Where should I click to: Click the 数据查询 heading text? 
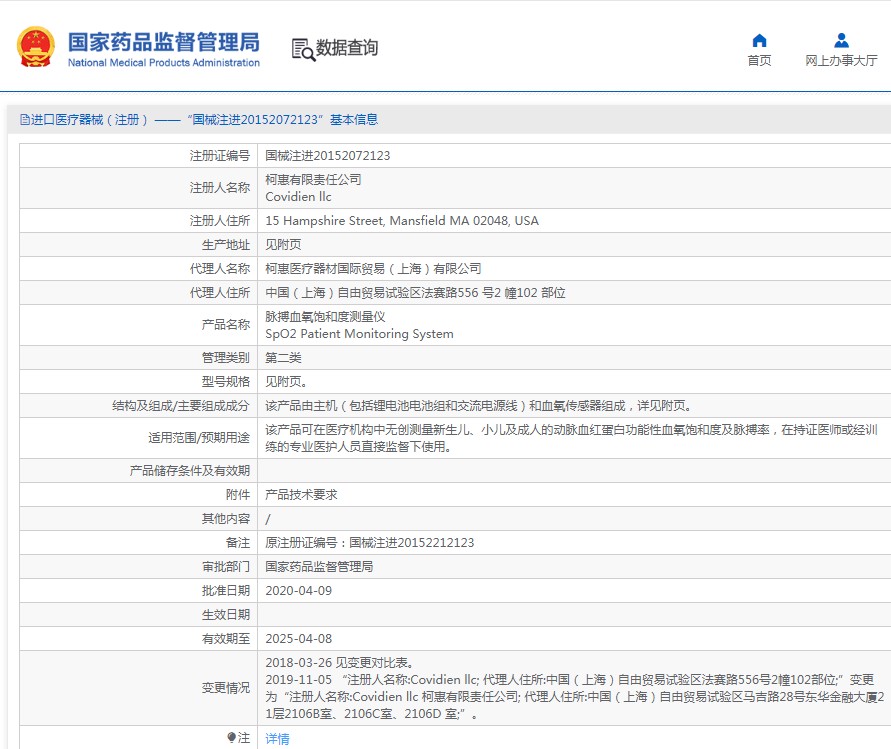pos(347,48)
